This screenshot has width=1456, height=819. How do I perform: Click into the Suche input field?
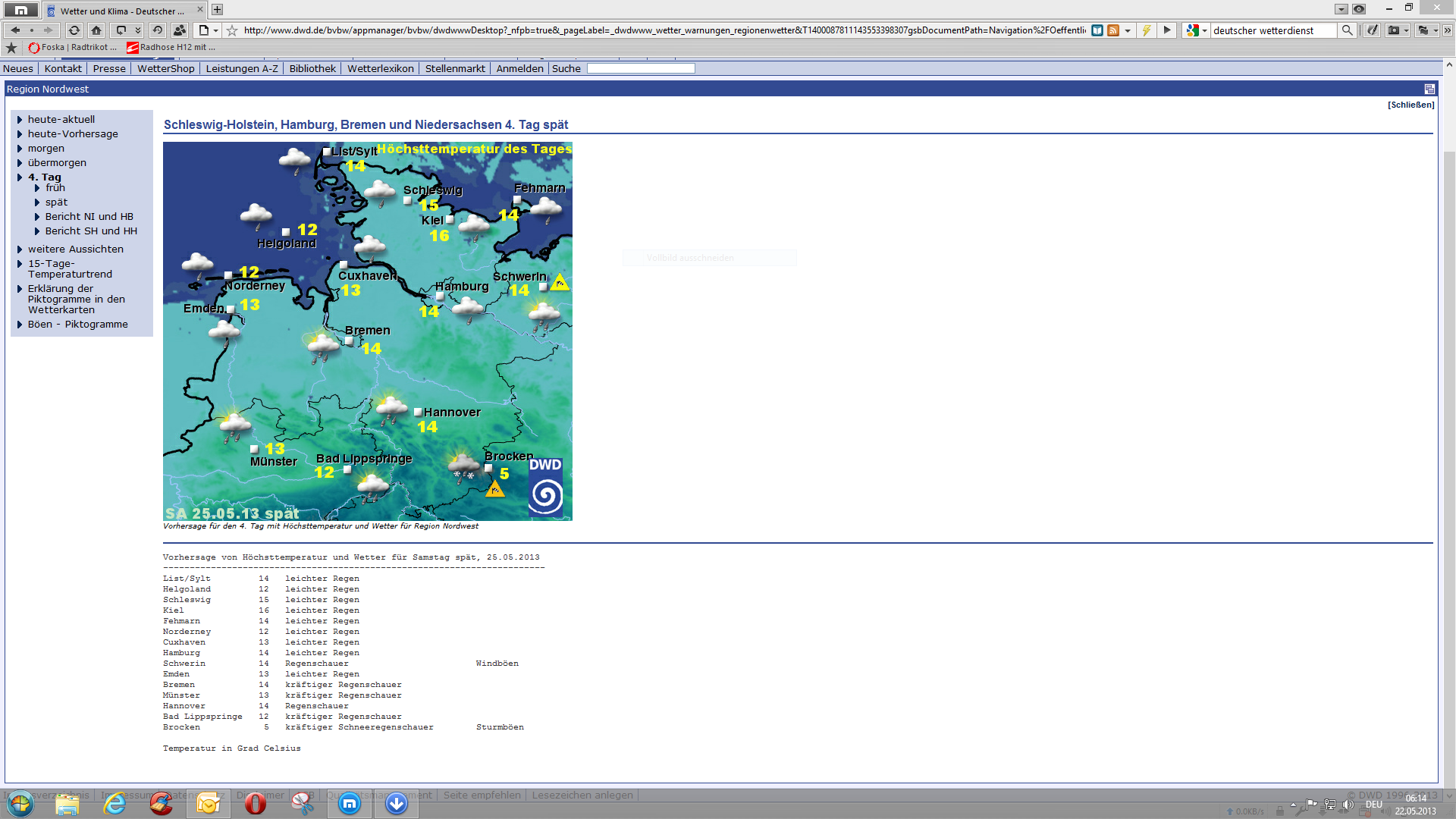(641, 68)
